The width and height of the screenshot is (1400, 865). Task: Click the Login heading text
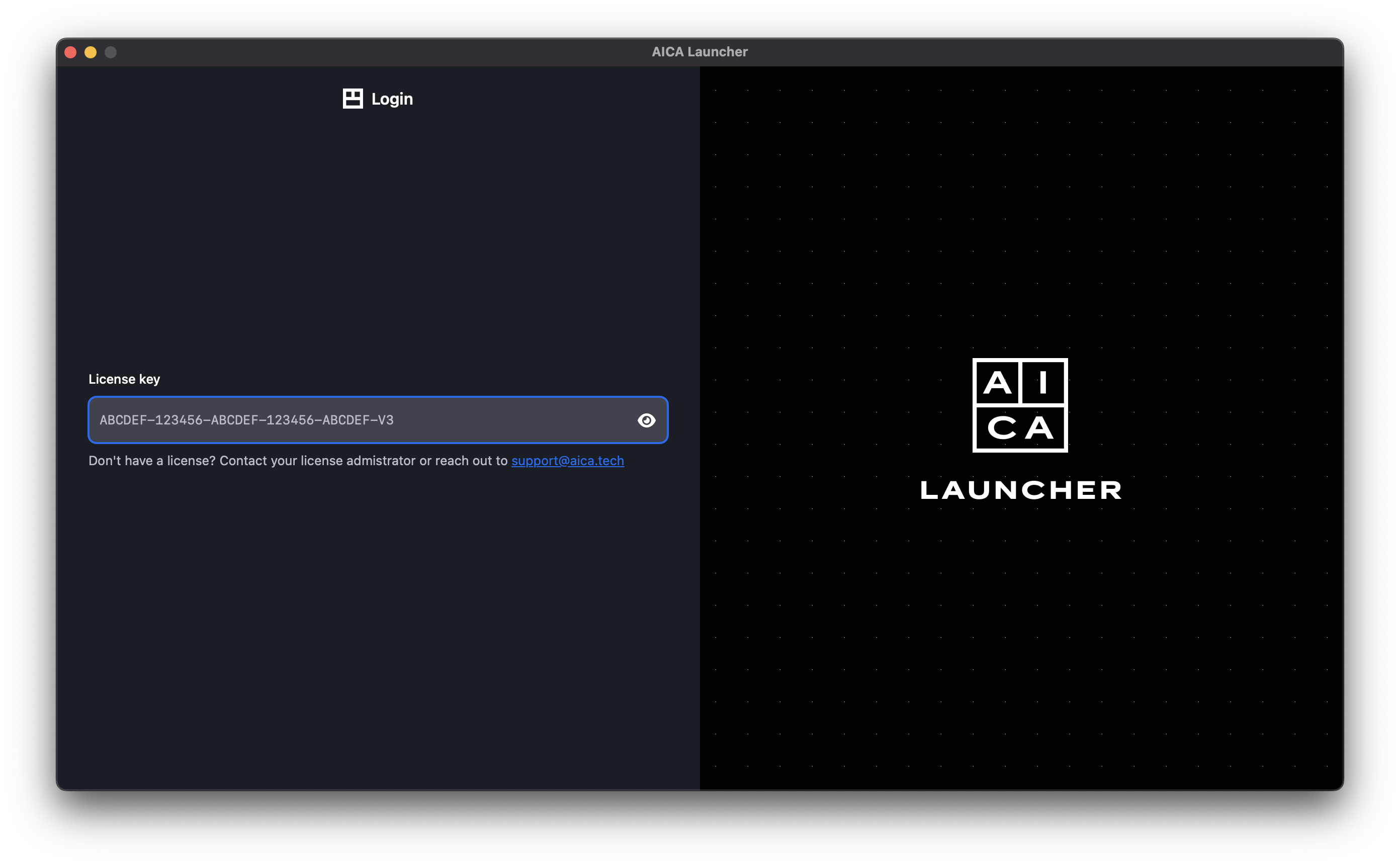click(392, 99)
